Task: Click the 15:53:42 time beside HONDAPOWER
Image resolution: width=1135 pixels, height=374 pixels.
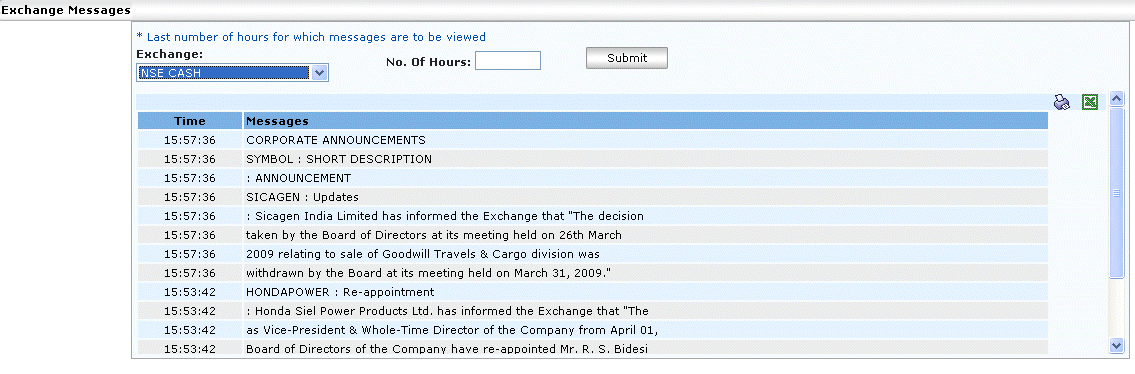Action: pos(190,292)
